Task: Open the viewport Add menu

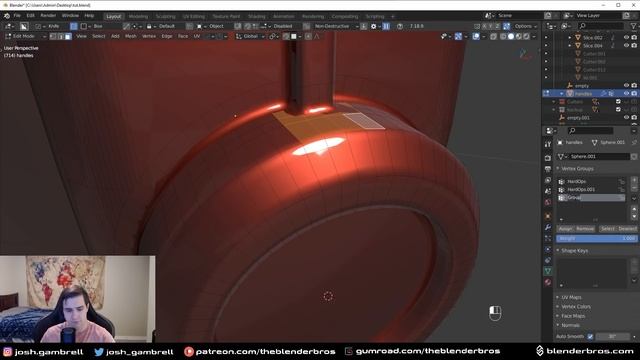Action: click(x=115, y=36)
